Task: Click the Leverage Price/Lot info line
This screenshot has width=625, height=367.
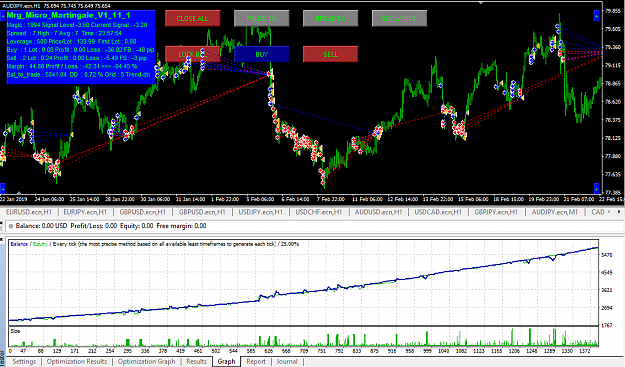Action: coord(71,41)
